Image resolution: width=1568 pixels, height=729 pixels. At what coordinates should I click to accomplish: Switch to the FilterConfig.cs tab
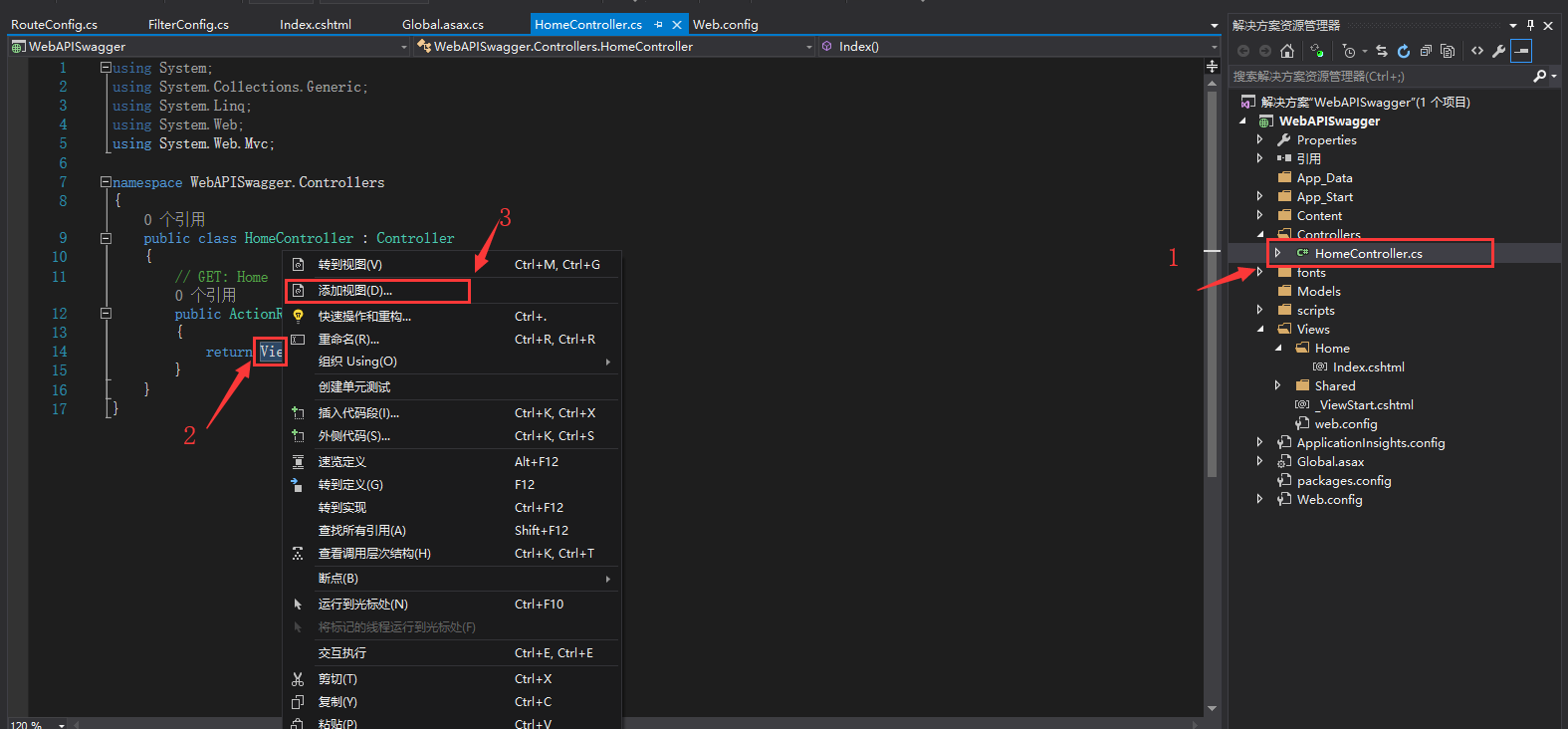click(x=188, y=24)
